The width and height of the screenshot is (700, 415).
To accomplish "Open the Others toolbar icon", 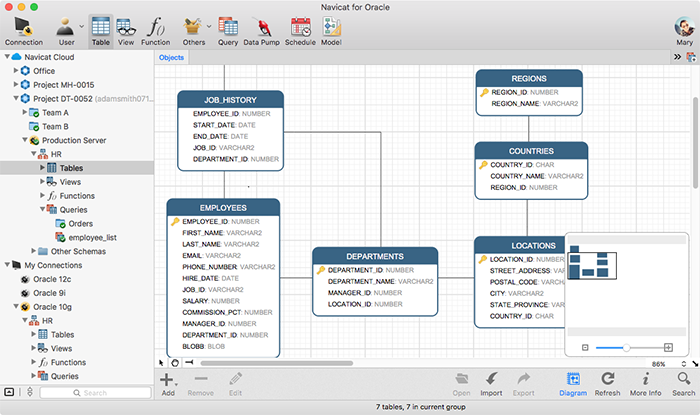I will point(193,31).
